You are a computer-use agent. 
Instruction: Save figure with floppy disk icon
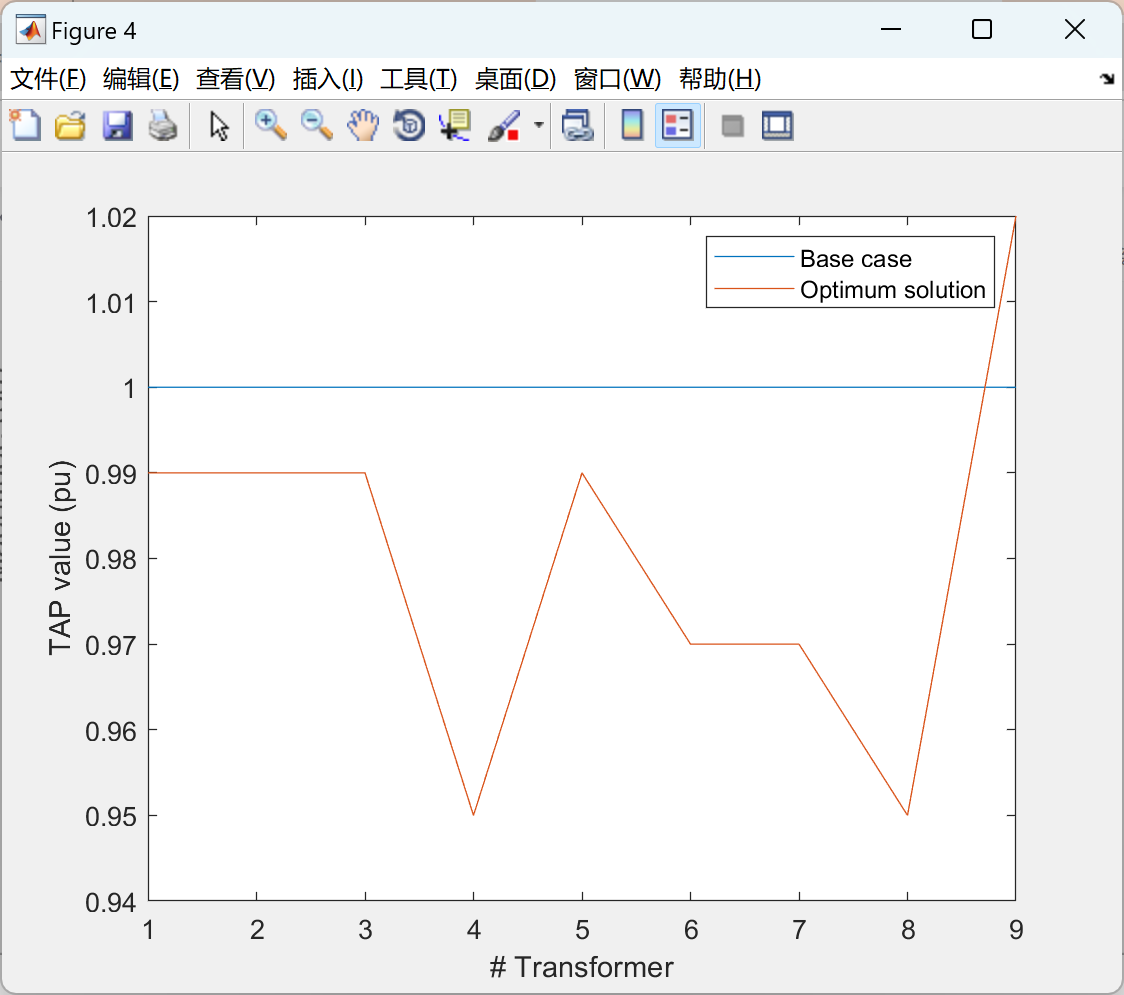click(117, 125)
